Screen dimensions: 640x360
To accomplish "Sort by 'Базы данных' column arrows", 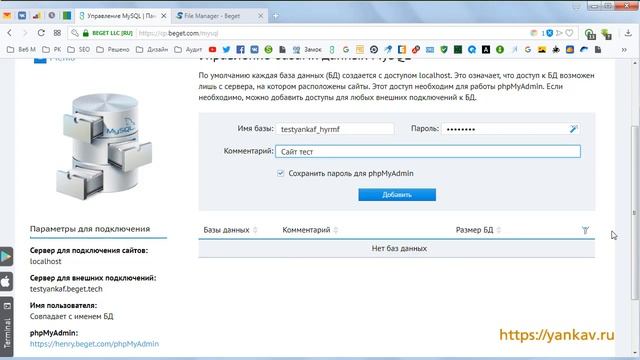I will pyautogui.click(x=255, y=230).
